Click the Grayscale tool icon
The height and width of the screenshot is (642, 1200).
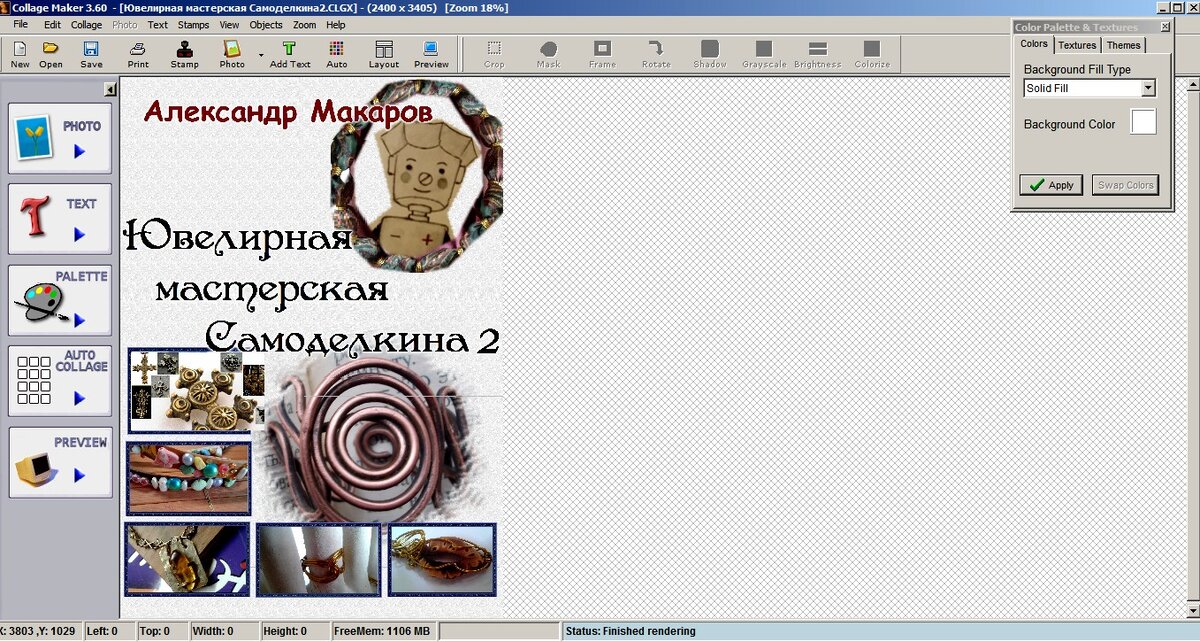[x=764, y=54]
